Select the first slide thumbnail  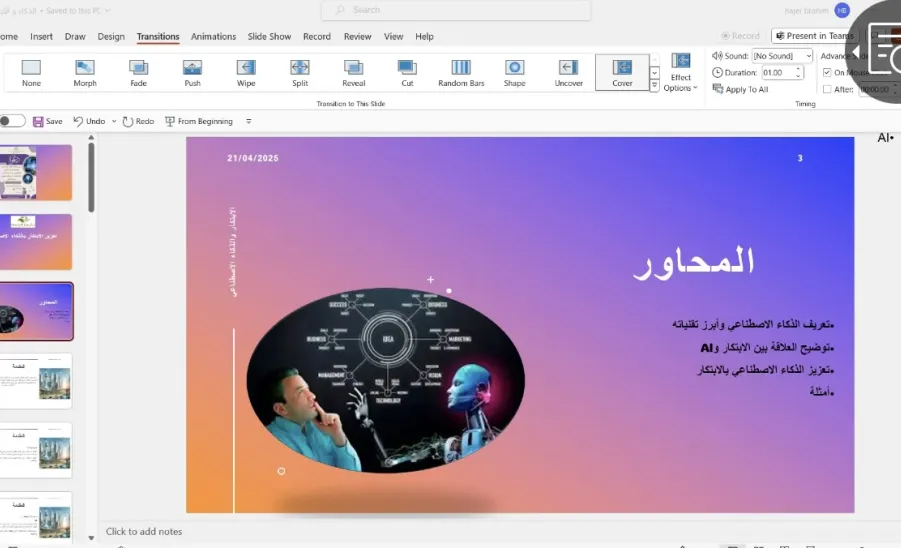36,172
